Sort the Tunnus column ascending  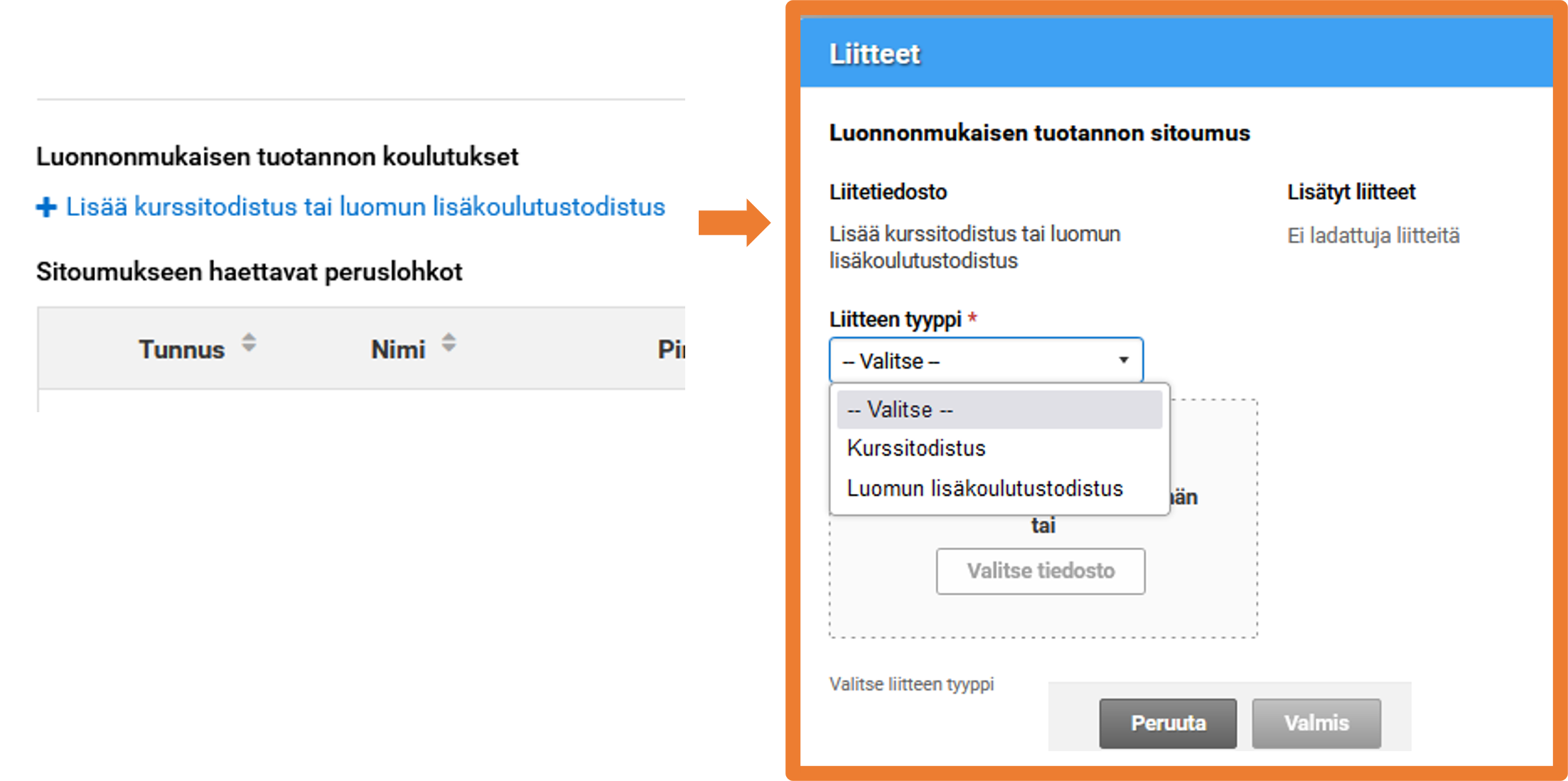249,337
